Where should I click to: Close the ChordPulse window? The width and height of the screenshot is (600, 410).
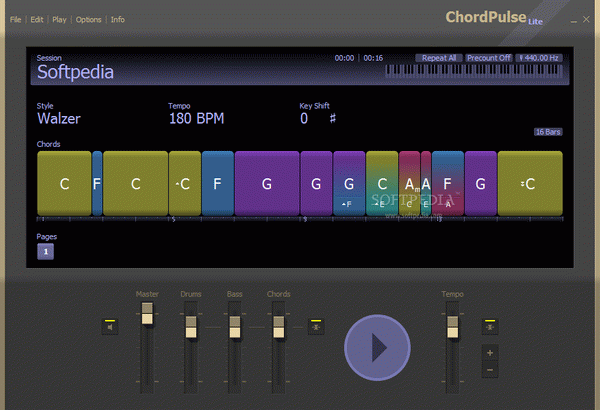click(x=586, y=19)
